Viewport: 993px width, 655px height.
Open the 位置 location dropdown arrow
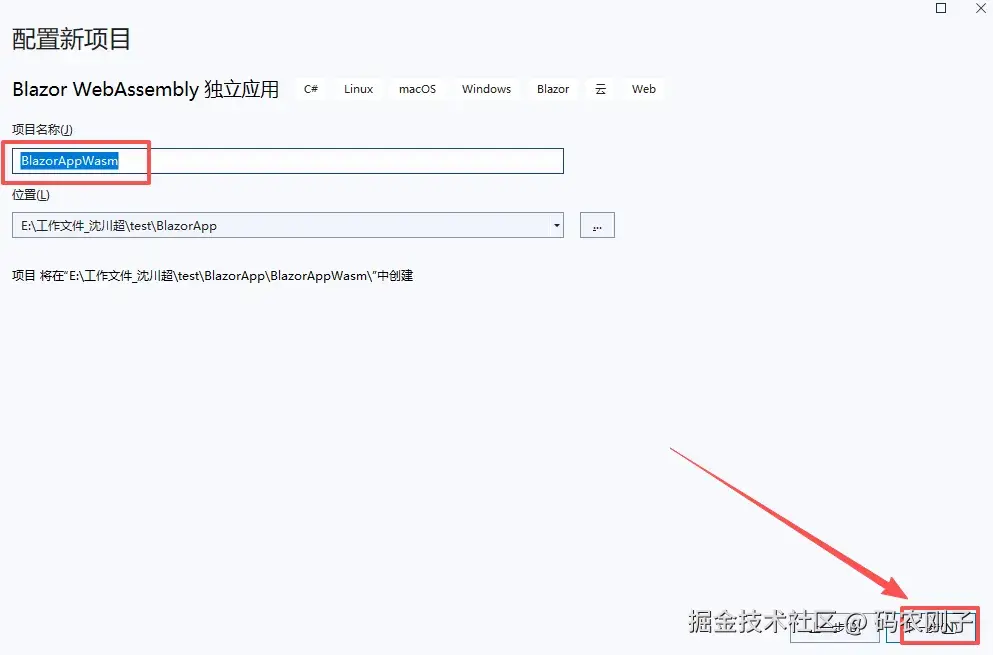[x=556, y=226]
